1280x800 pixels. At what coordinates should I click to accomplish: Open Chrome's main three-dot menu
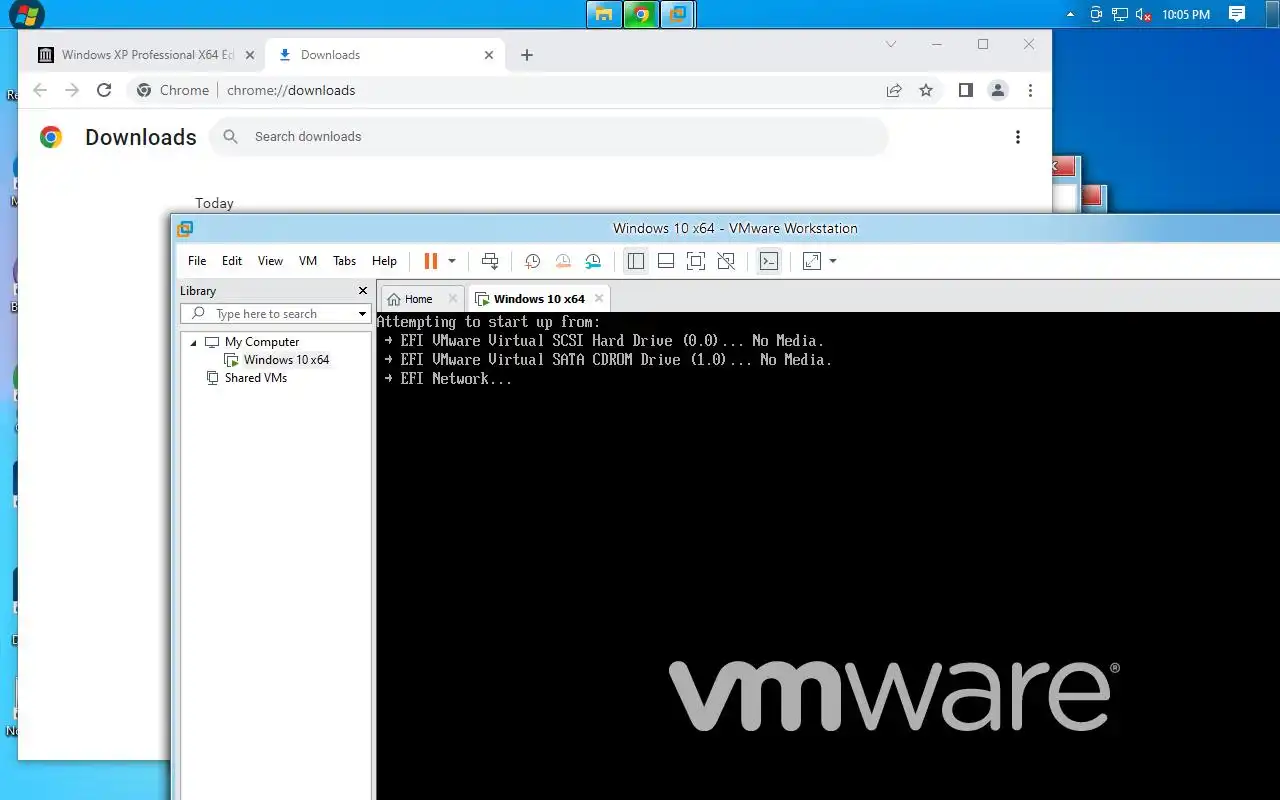1030,90
